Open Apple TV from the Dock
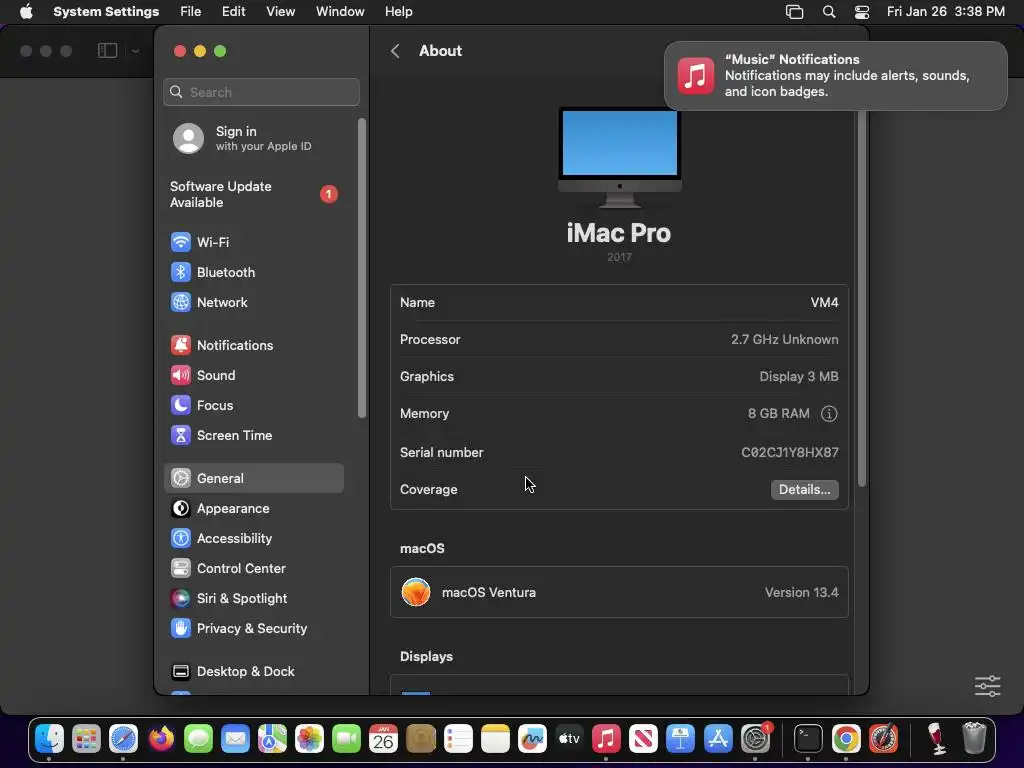 tap(569, 739)
